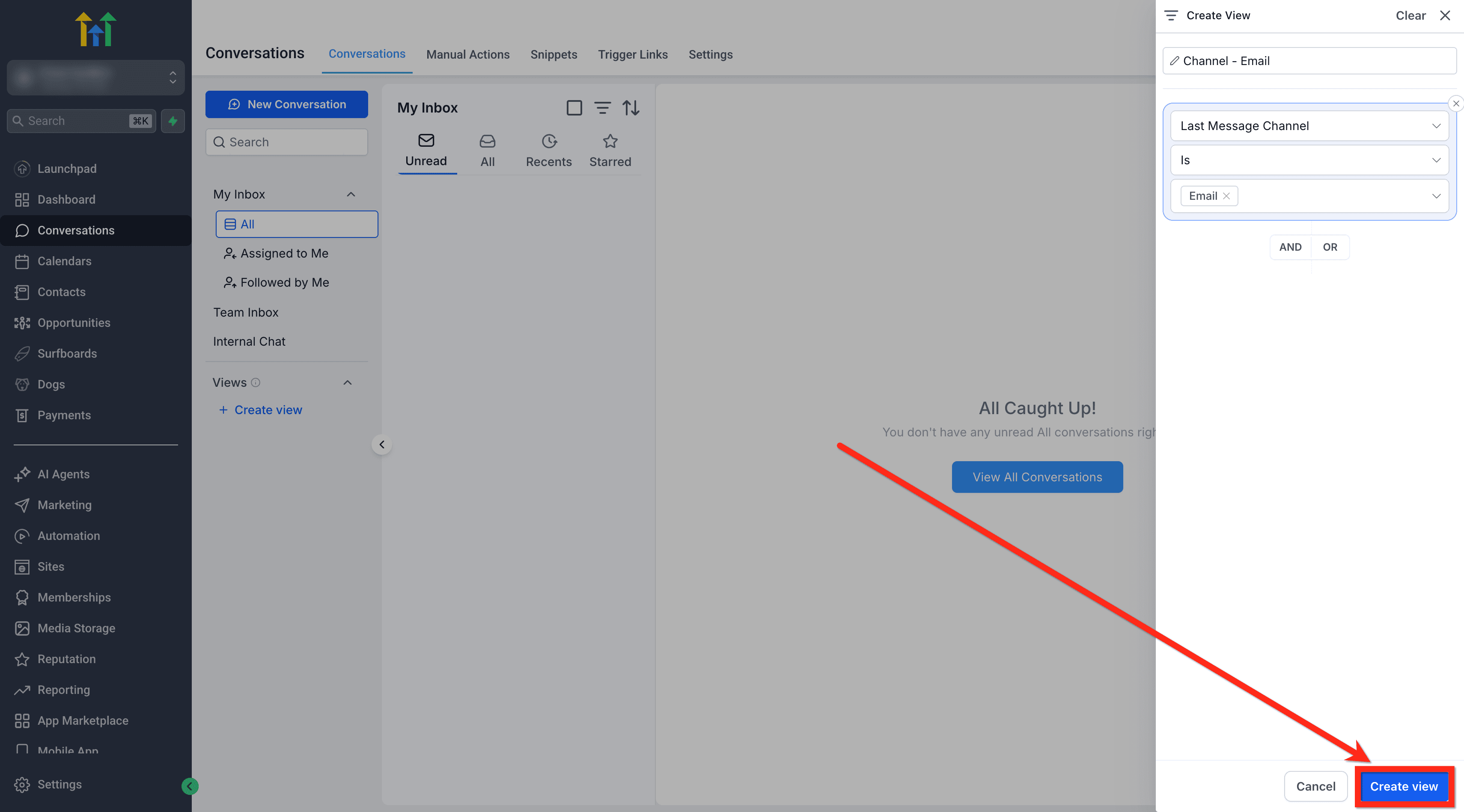Screen dimensions: 1464x812
Task: Open the Last Message Channel dropdown
Action: 1309,126
